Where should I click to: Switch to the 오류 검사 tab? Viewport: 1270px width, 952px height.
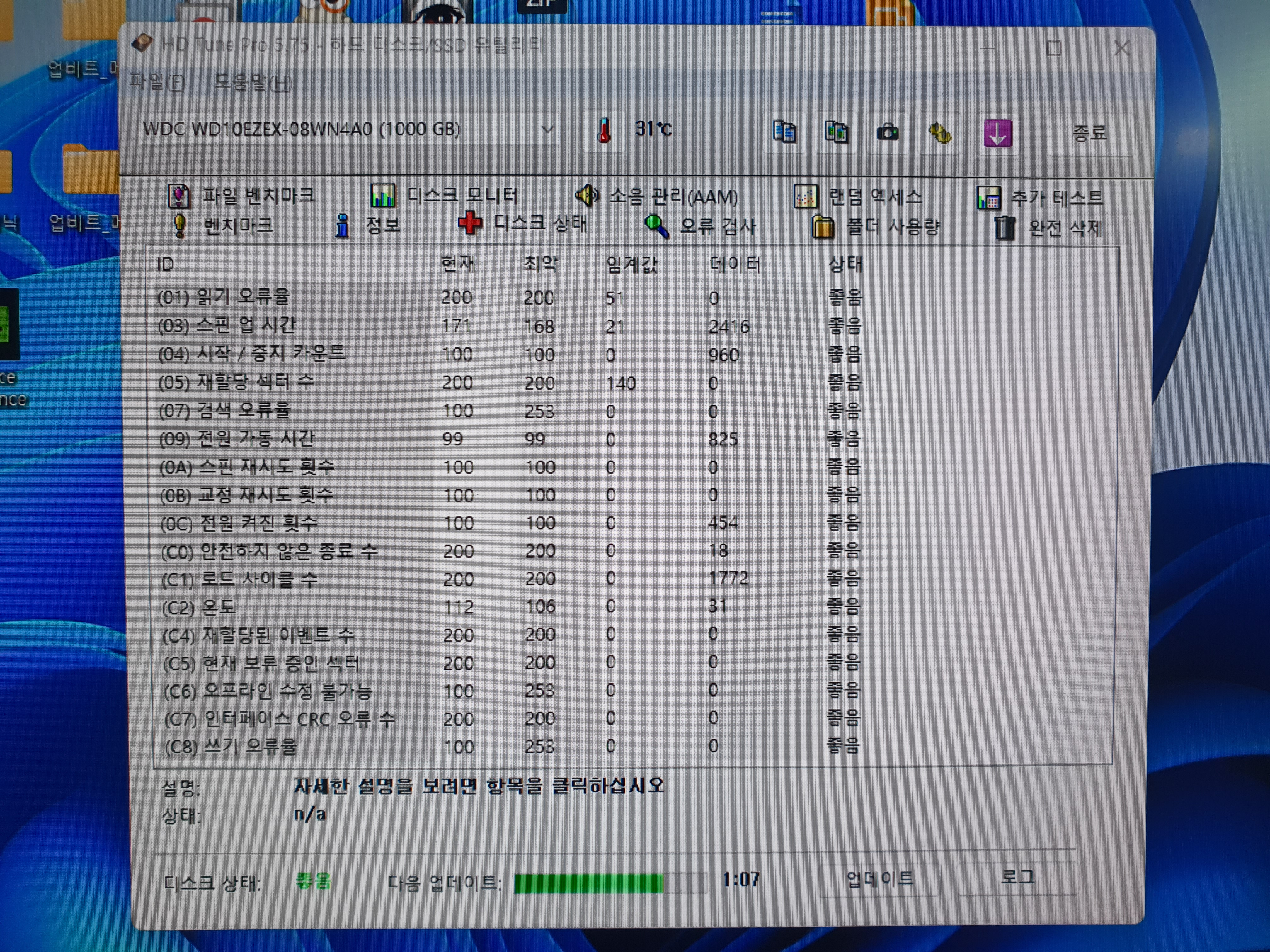click(x=701, y=227)
